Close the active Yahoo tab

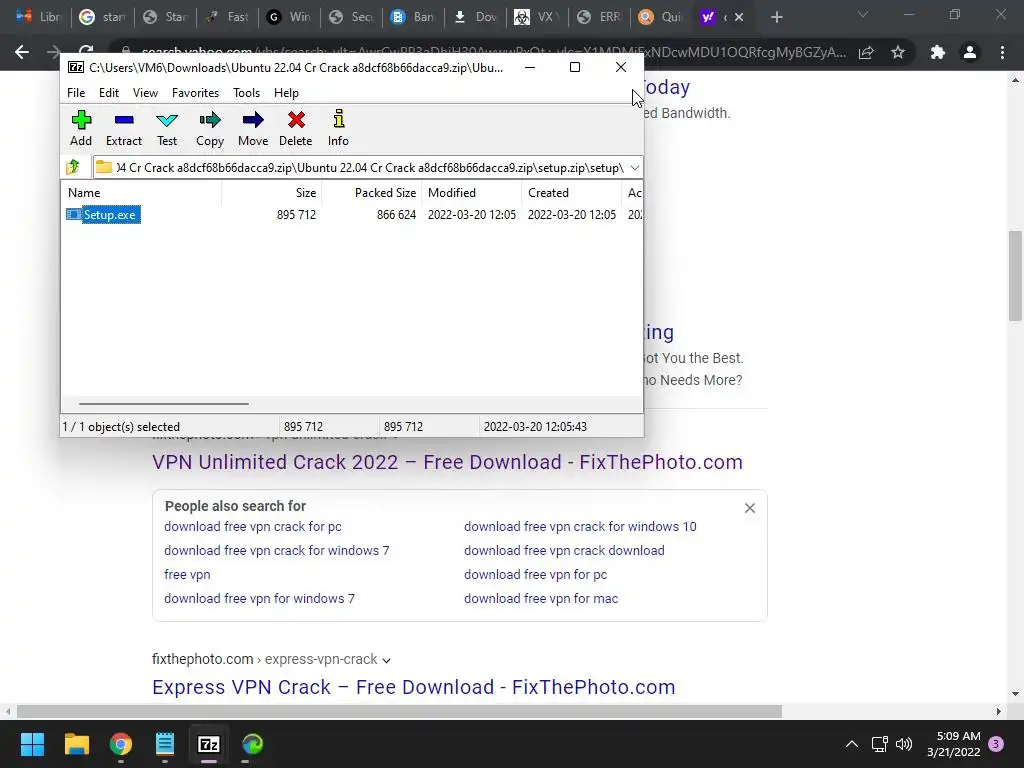coord(739,18)
